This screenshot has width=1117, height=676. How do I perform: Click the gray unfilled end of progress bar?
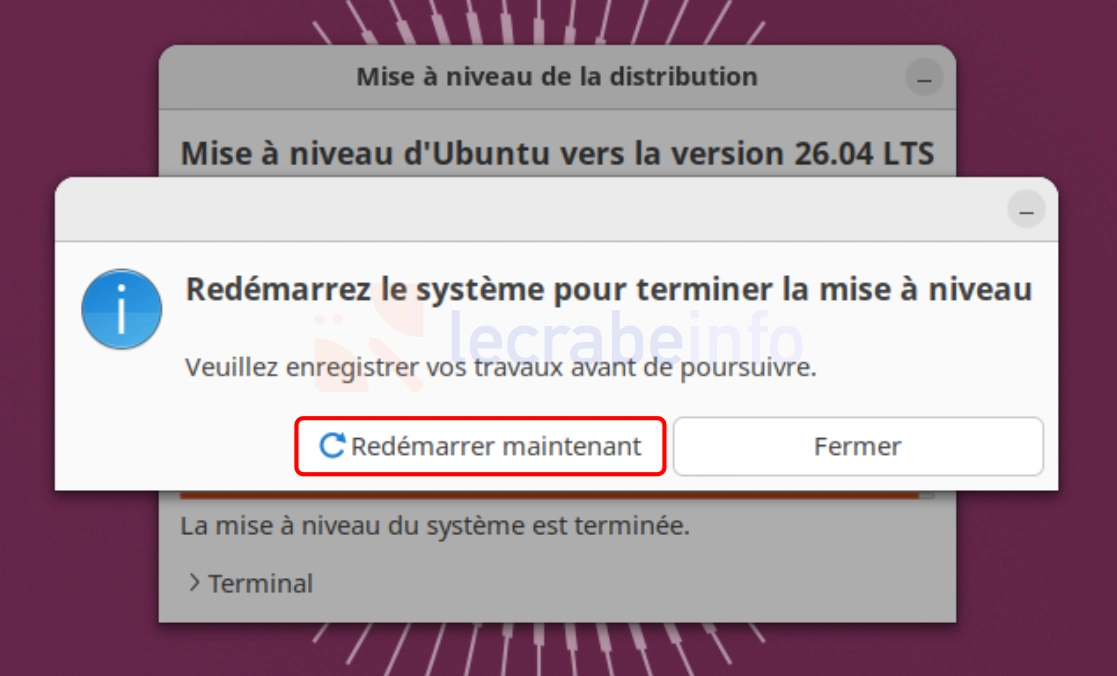[x=927, y=494]
